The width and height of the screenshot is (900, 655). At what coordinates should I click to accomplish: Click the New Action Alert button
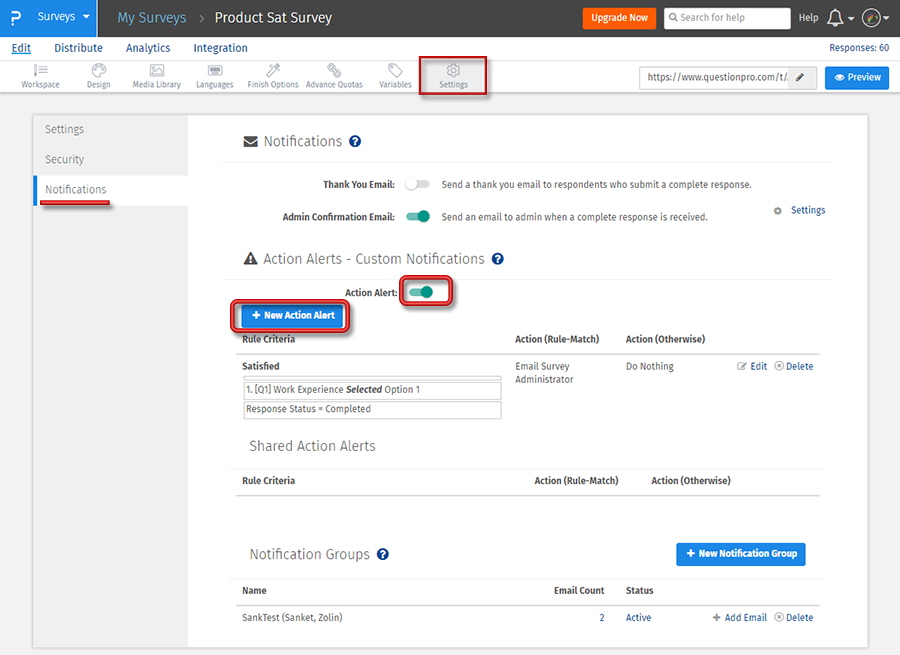[293, 316]
